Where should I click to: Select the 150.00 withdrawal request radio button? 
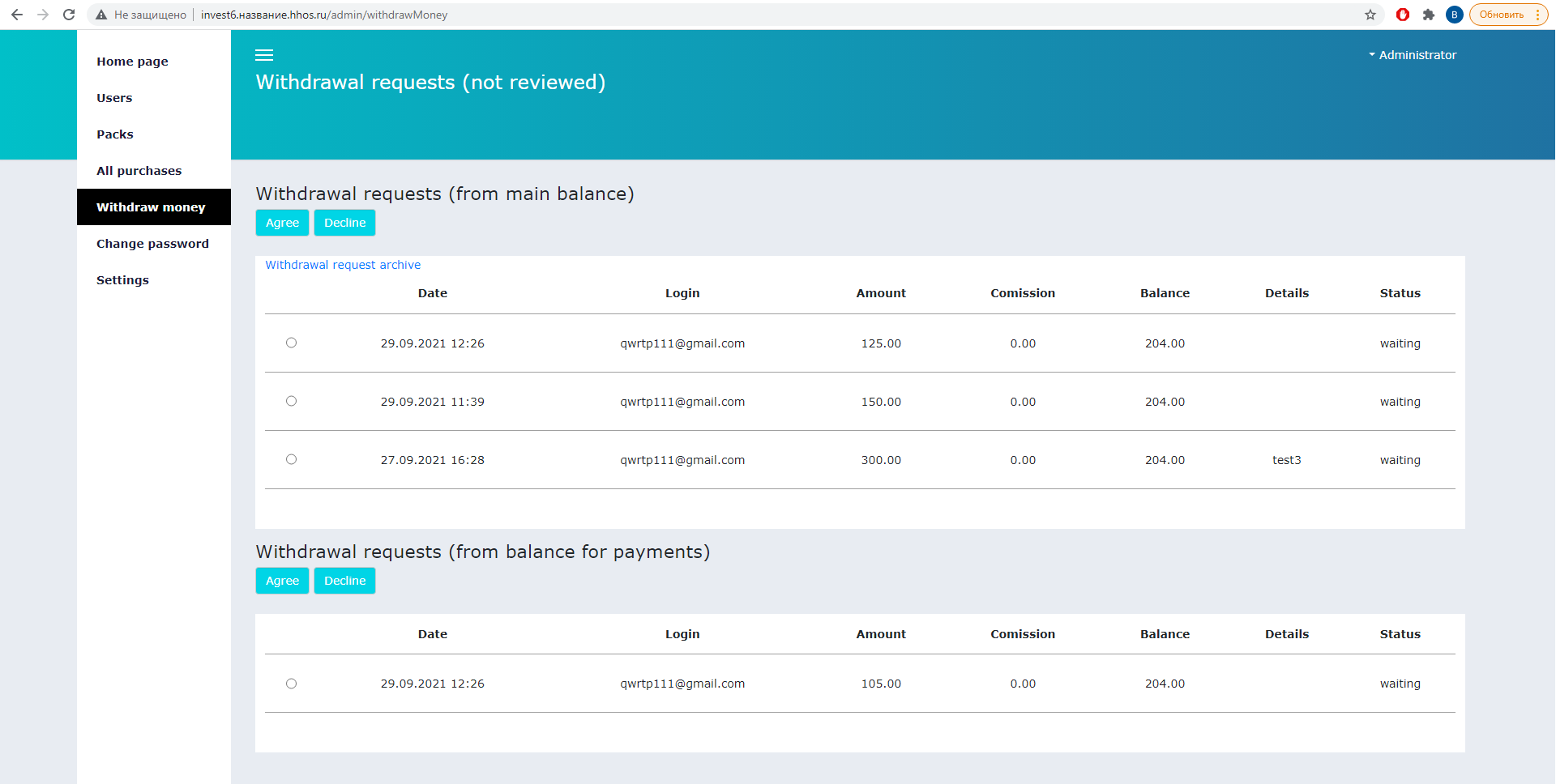292,401
